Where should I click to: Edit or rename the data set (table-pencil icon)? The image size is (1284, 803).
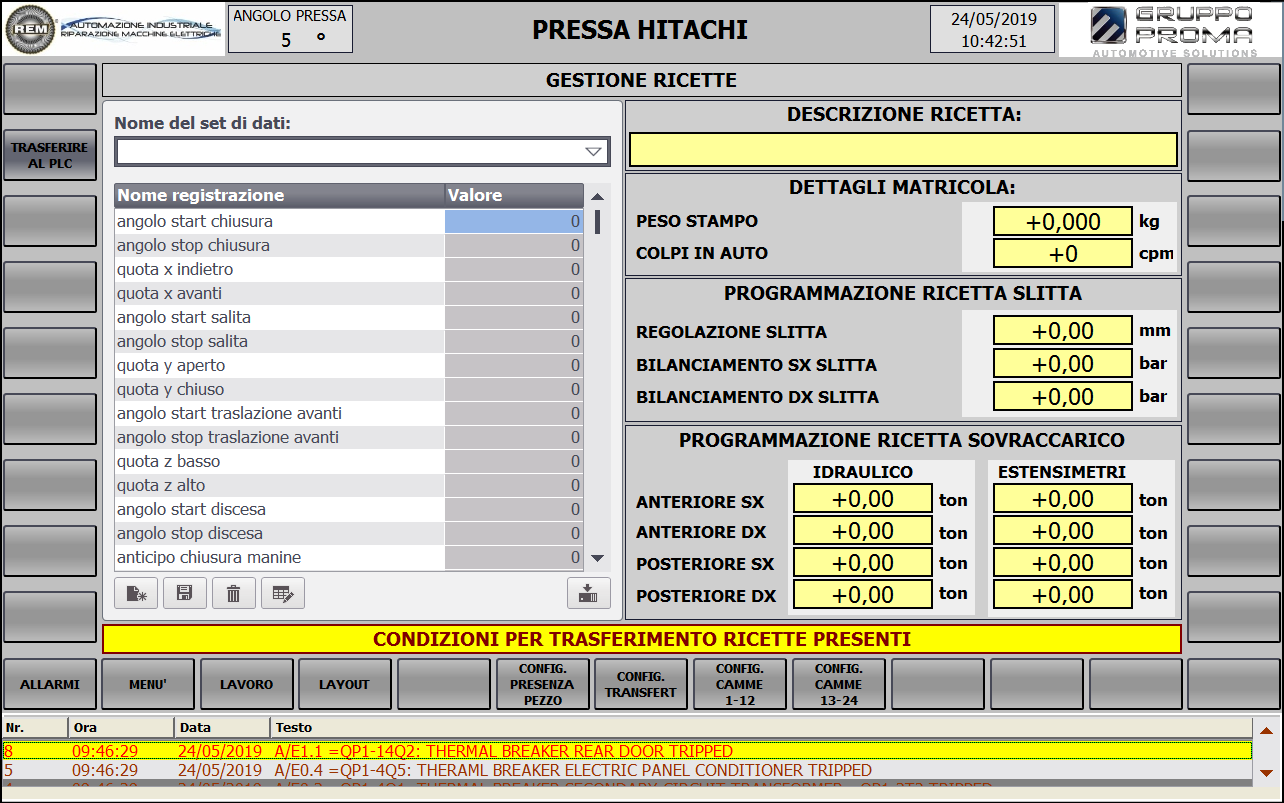tap(283, 593)
